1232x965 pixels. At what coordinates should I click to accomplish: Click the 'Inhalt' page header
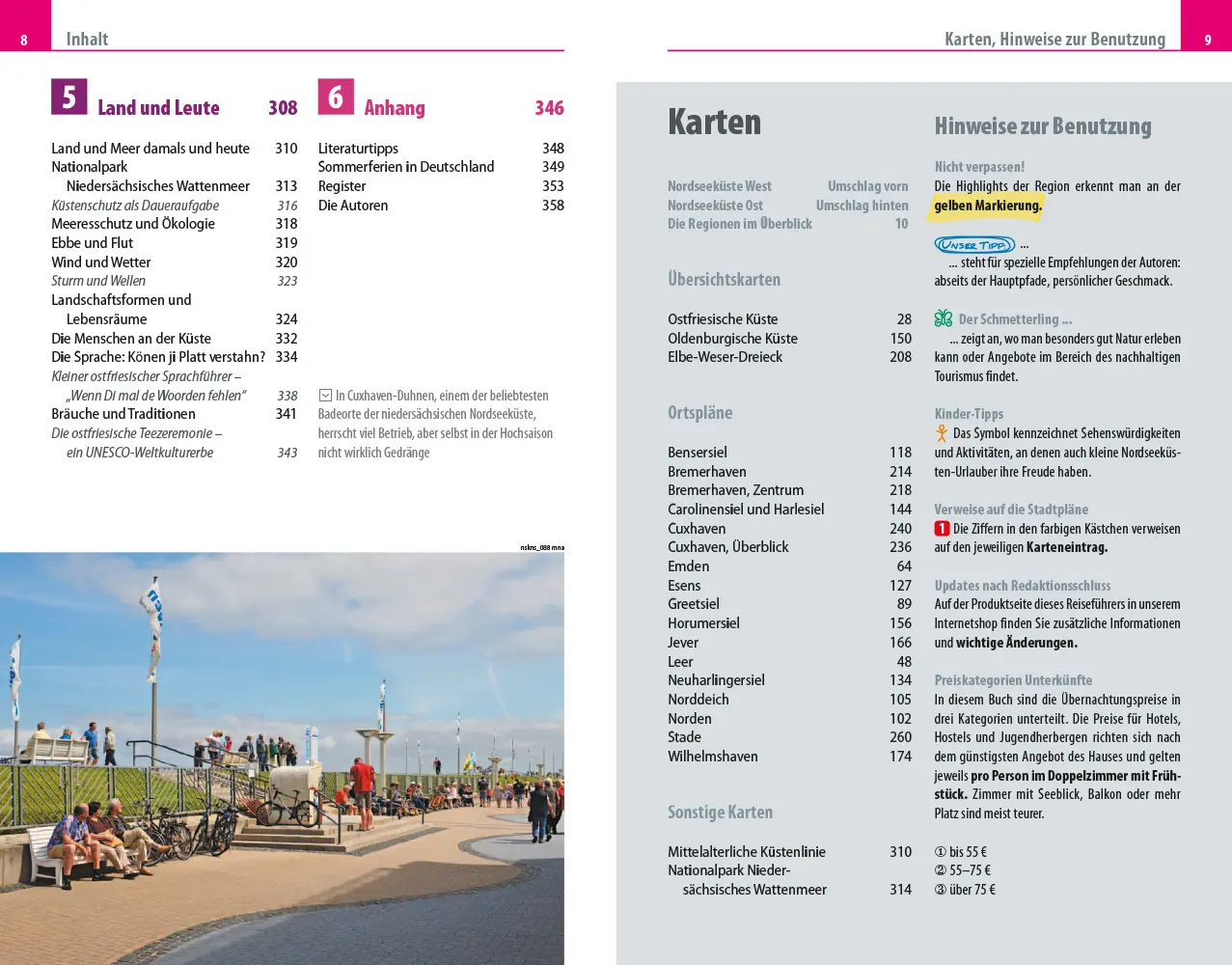(87, 40)
